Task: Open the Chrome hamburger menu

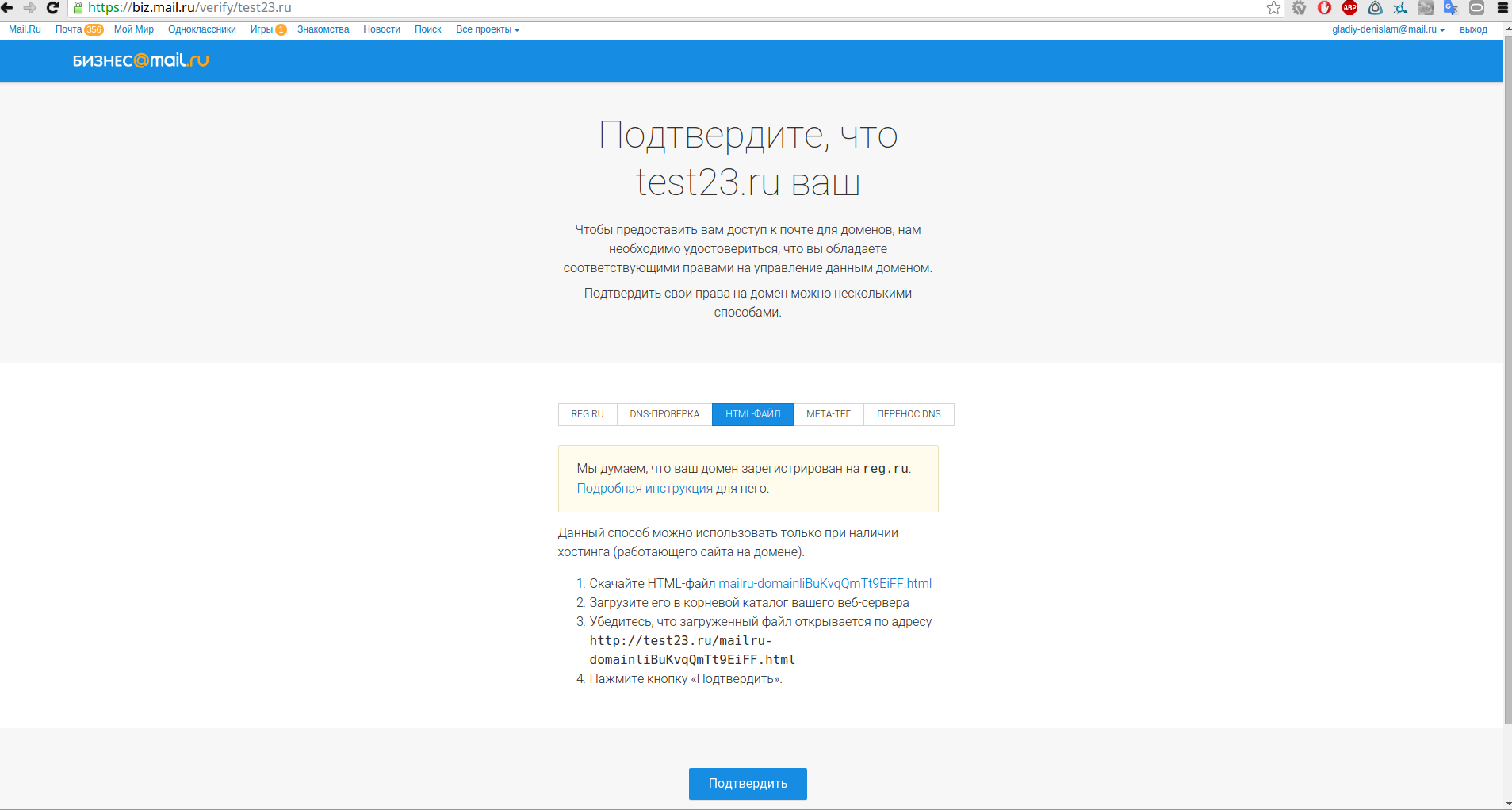Action: [1502, 8]
